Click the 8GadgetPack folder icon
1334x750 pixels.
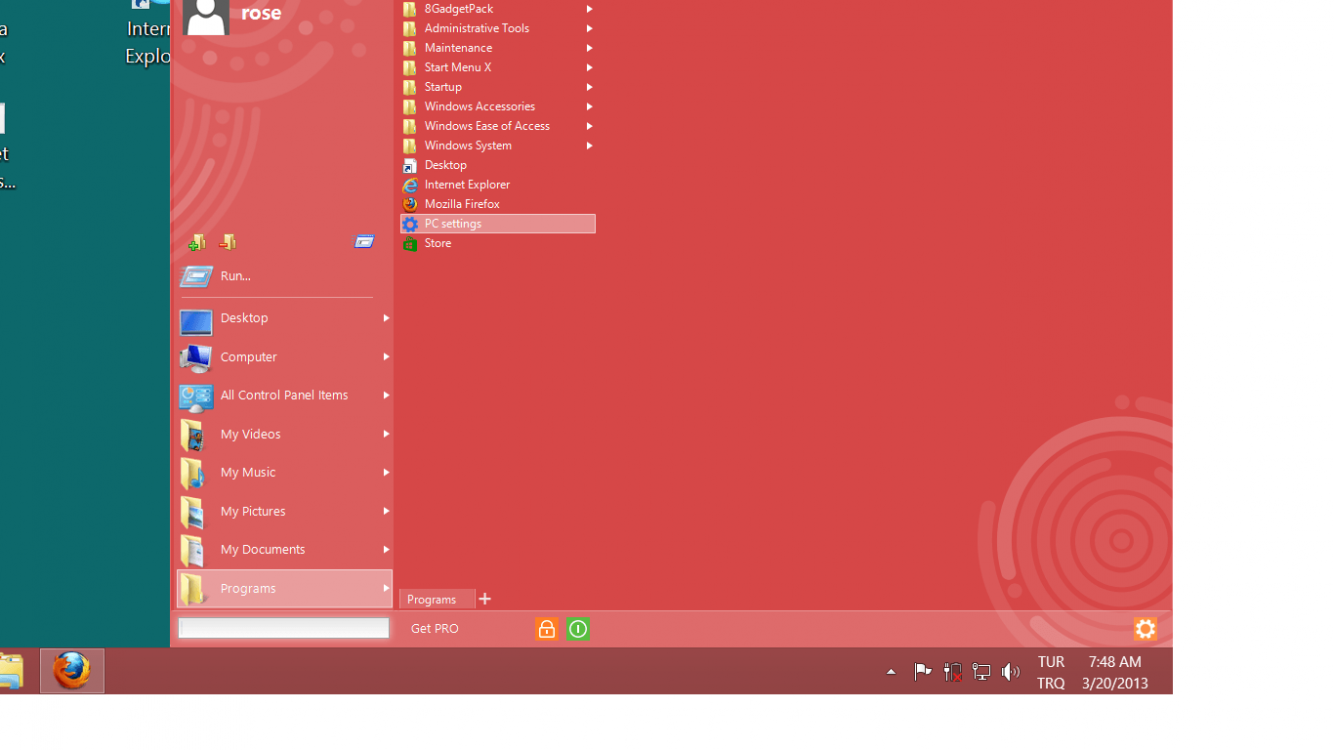point(410,9)
